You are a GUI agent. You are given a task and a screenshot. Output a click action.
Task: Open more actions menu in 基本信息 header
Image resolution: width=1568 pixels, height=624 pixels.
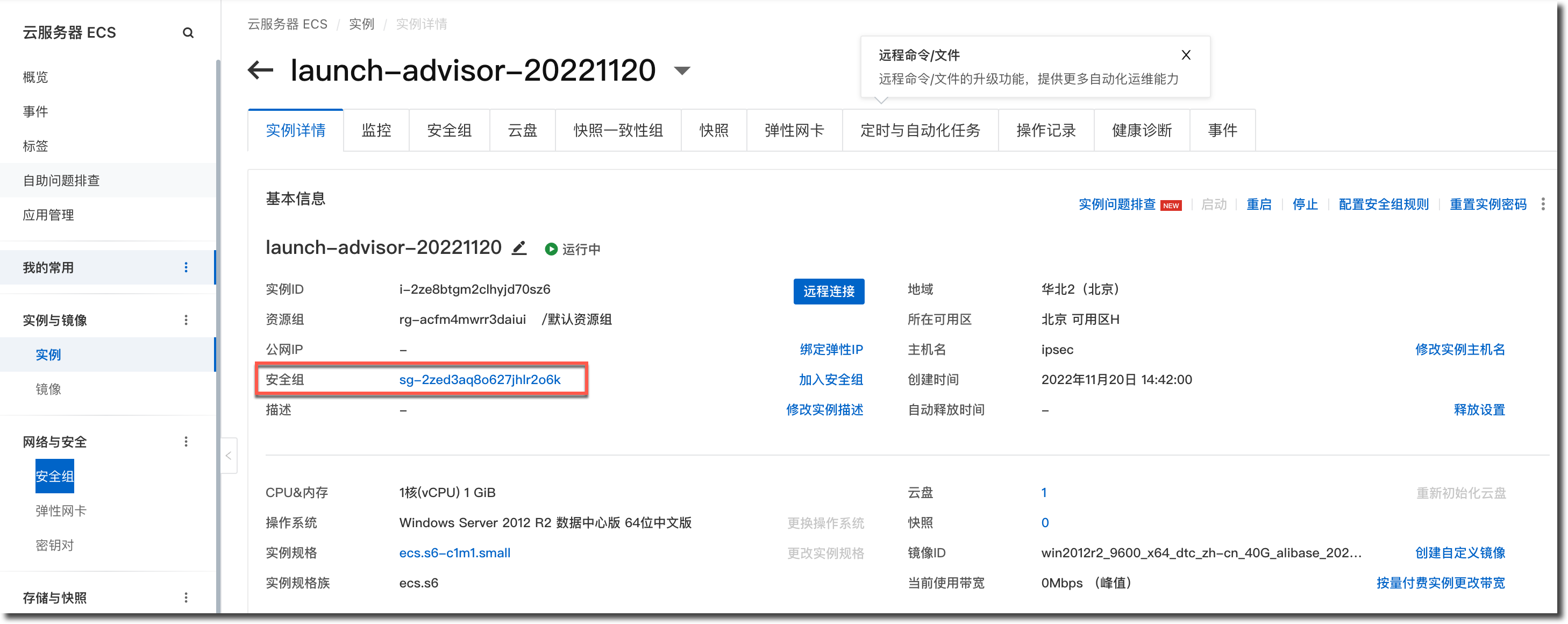pyautogui.click(x=1542, y=204)
